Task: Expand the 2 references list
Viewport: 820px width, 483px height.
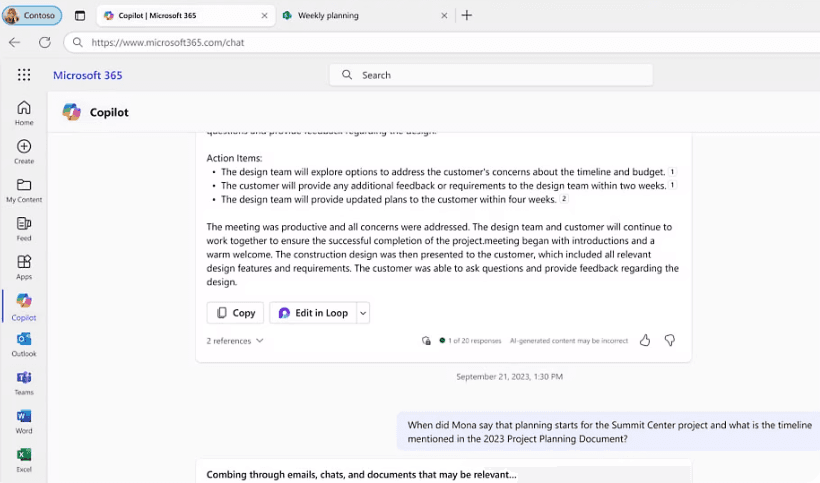Action: click(x=235, y=341)
